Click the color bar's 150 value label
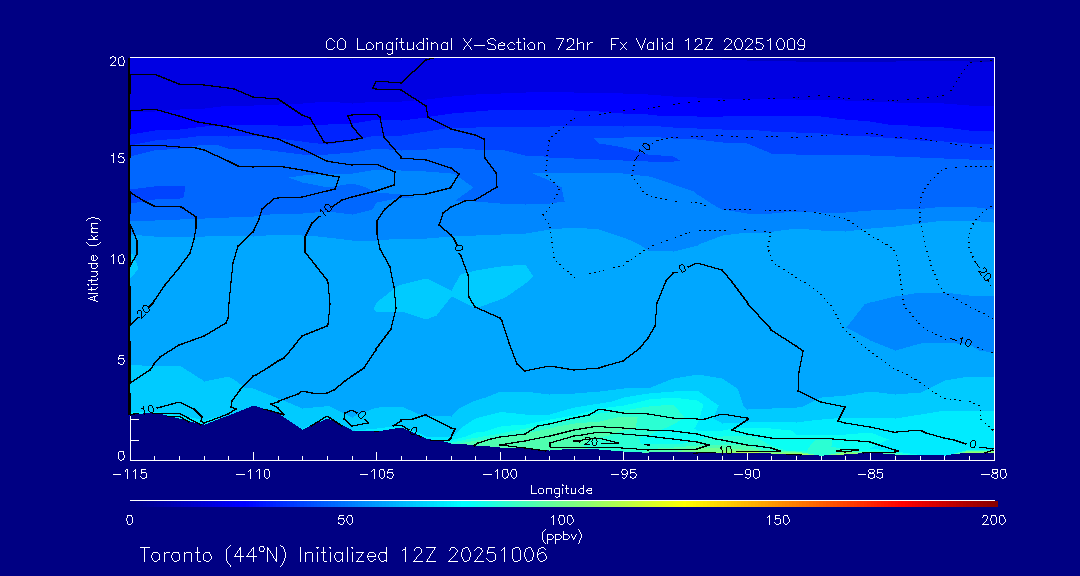This screenshot has width=1080, height=576. coord(777,520)
